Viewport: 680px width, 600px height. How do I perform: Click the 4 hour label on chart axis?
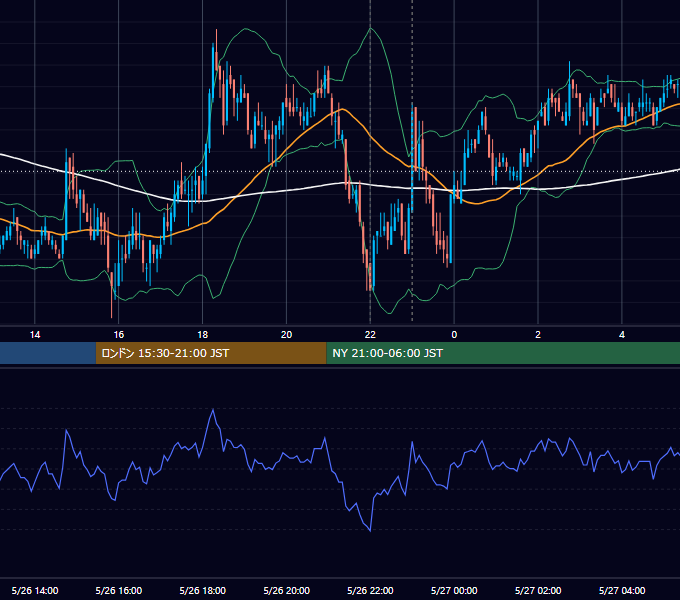pyautogui.click(x=622, y=335)
